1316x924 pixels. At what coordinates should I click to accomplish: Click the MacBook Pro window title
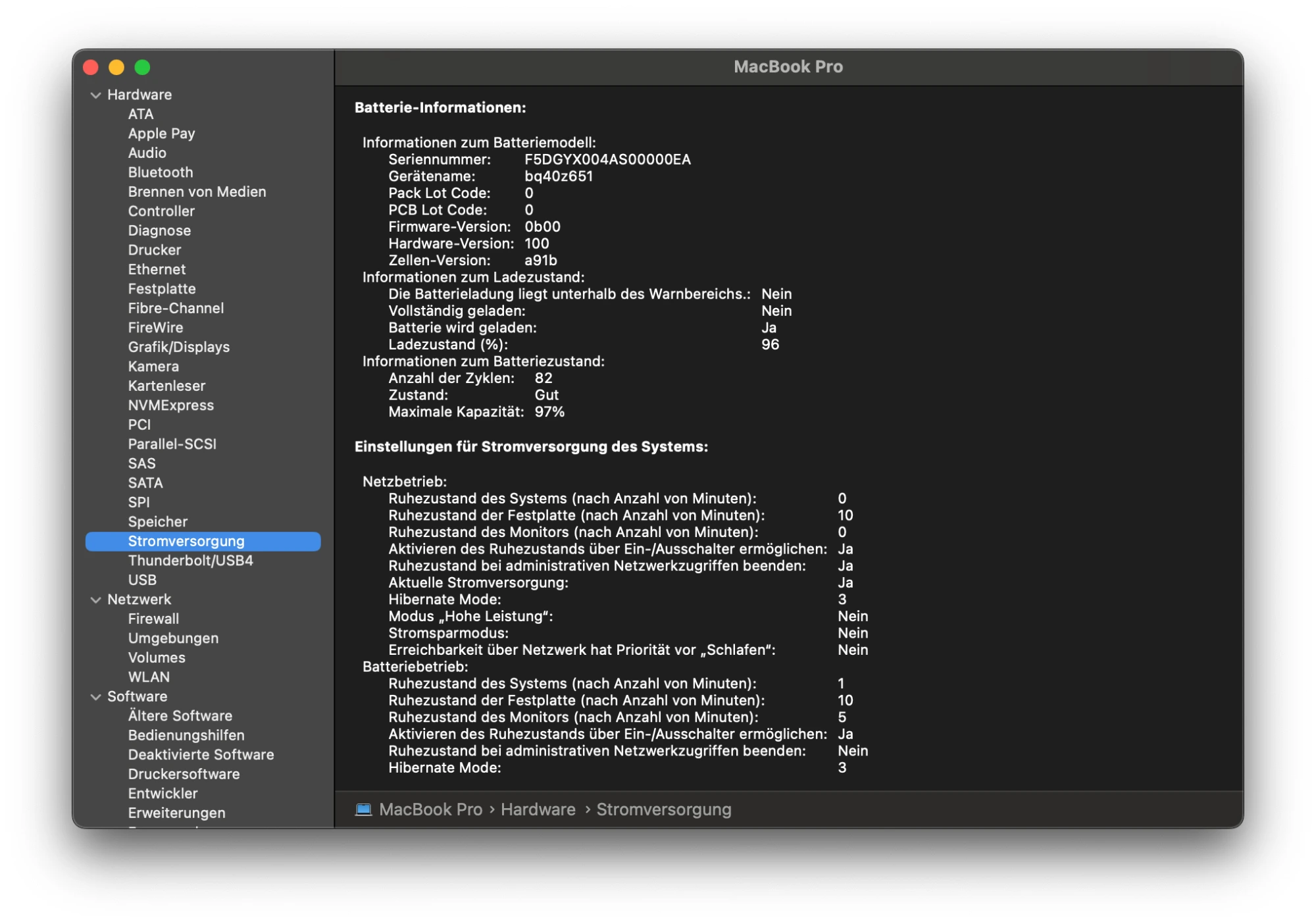[x=788, y=66]
